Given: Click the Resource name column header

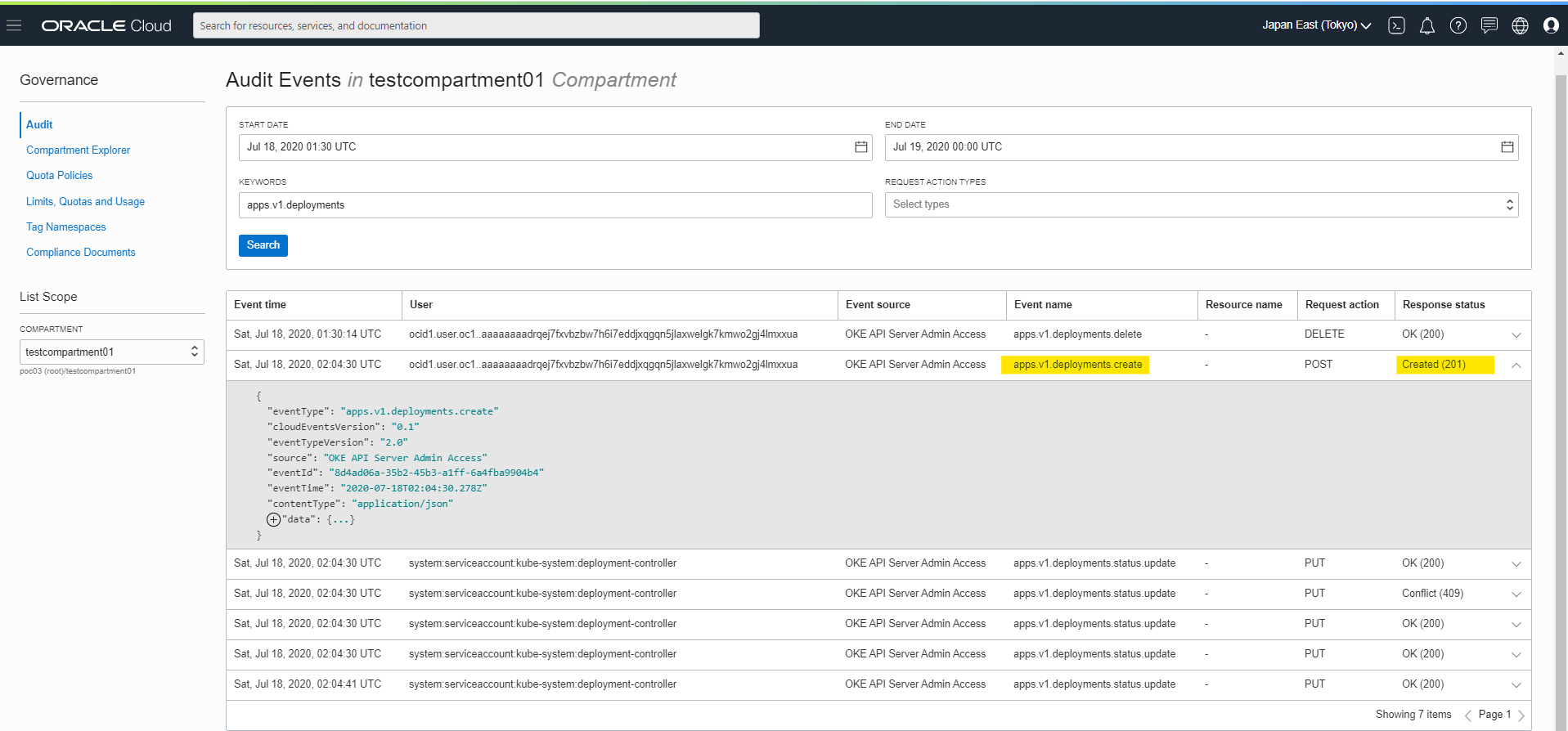Looking at the screenshot, I should click(x=1244, y=304).
